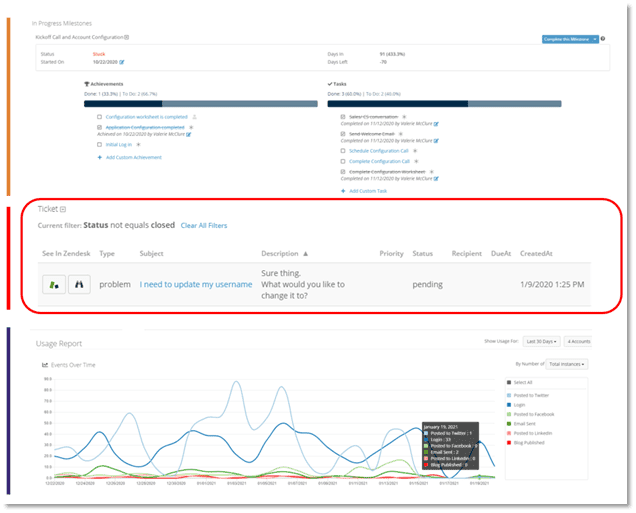Uncheck the Sales-CS conversation task
Viewport: 636px width, 513px height.
click(343, 116)
